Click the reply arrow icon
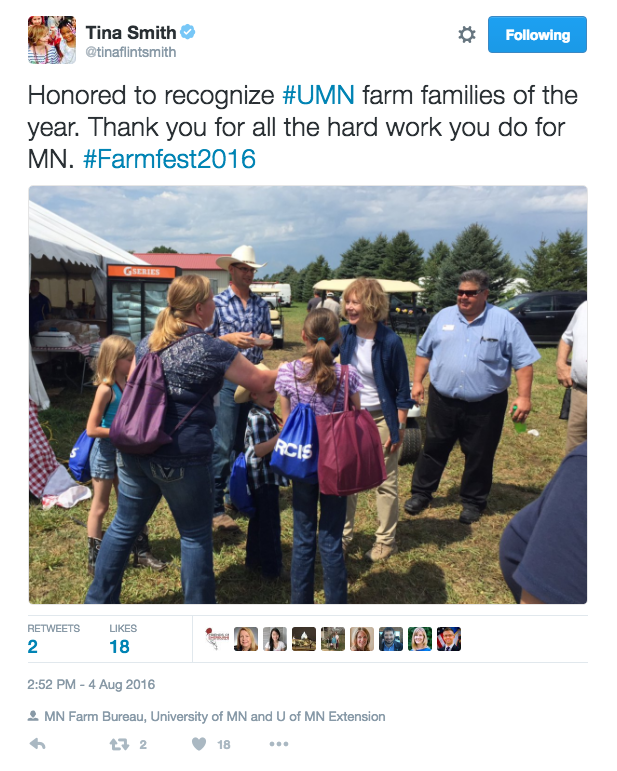This screenshot has height=771, width=617. (37, 744)
